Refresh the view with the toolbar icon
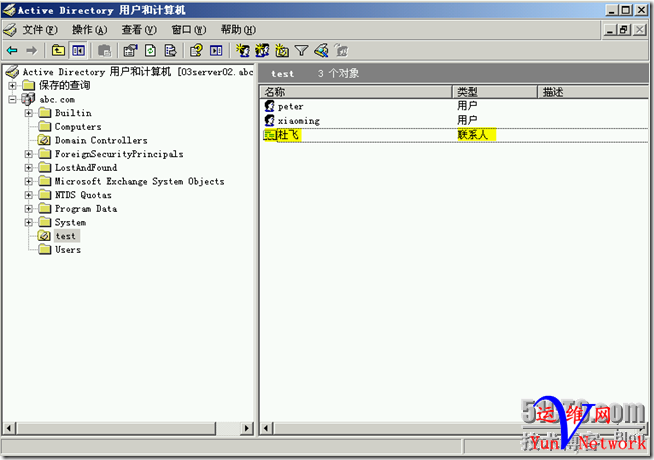Image resolution: width=654 pixels, height=460 pixels. pos(150,51)
